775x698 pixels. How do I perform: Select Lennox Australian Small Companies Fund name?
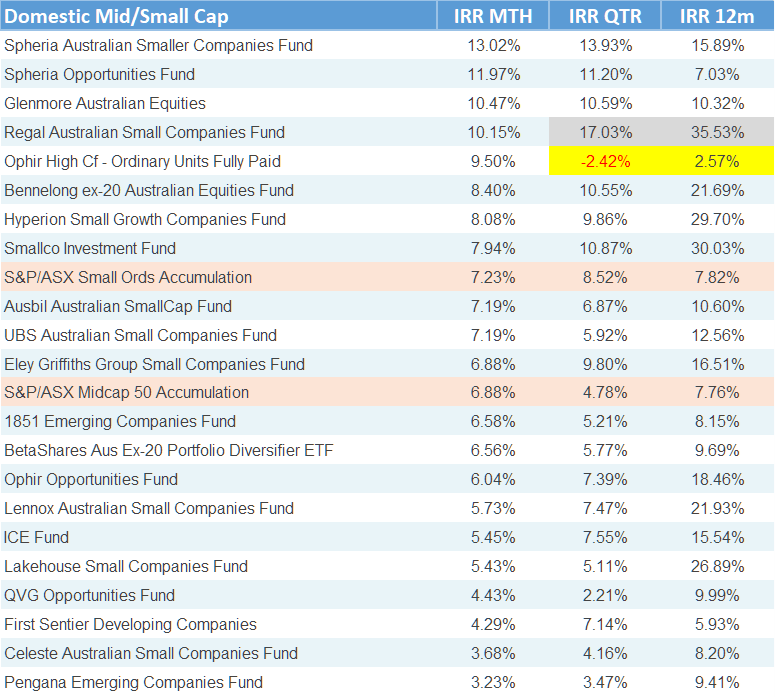pos(149,508)
